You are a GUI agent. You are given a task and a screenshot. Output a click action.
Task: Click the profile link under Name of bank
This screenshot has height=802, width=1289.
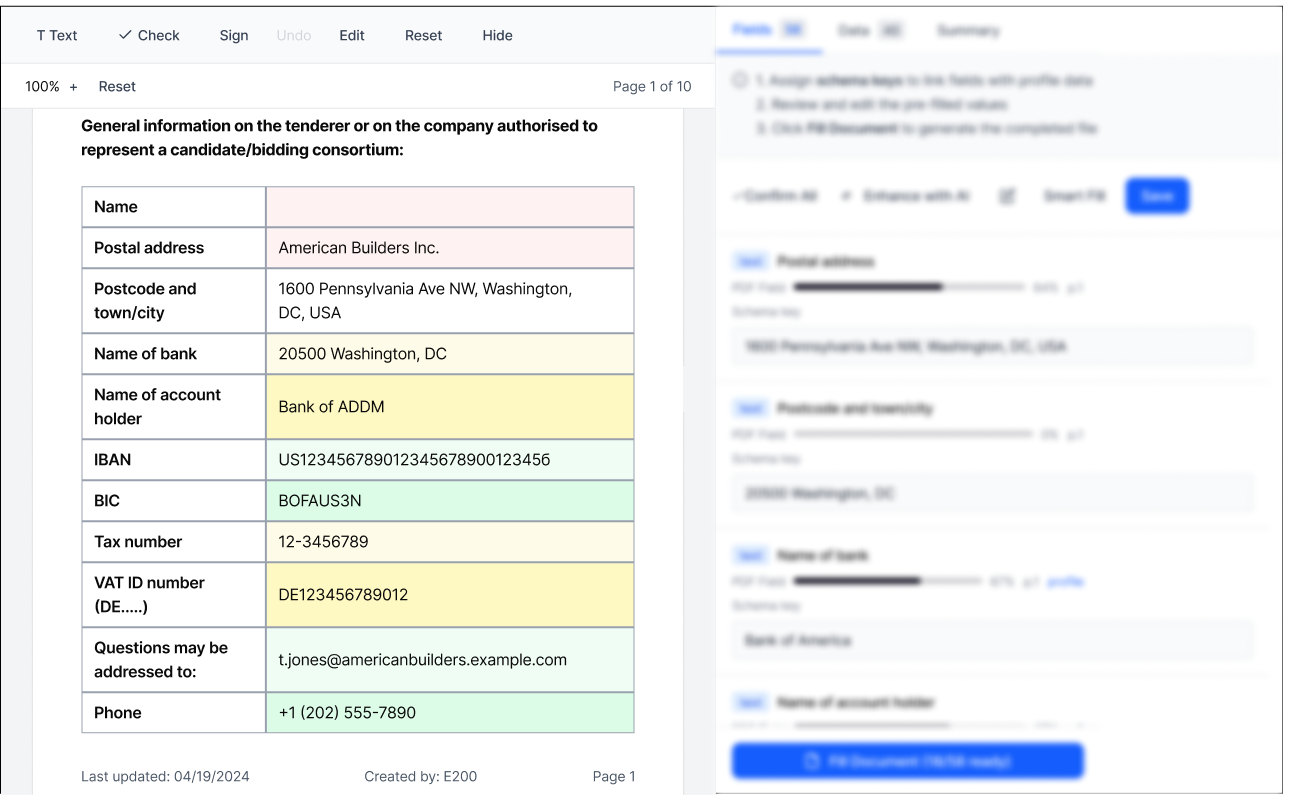(x=1065, y=581)
